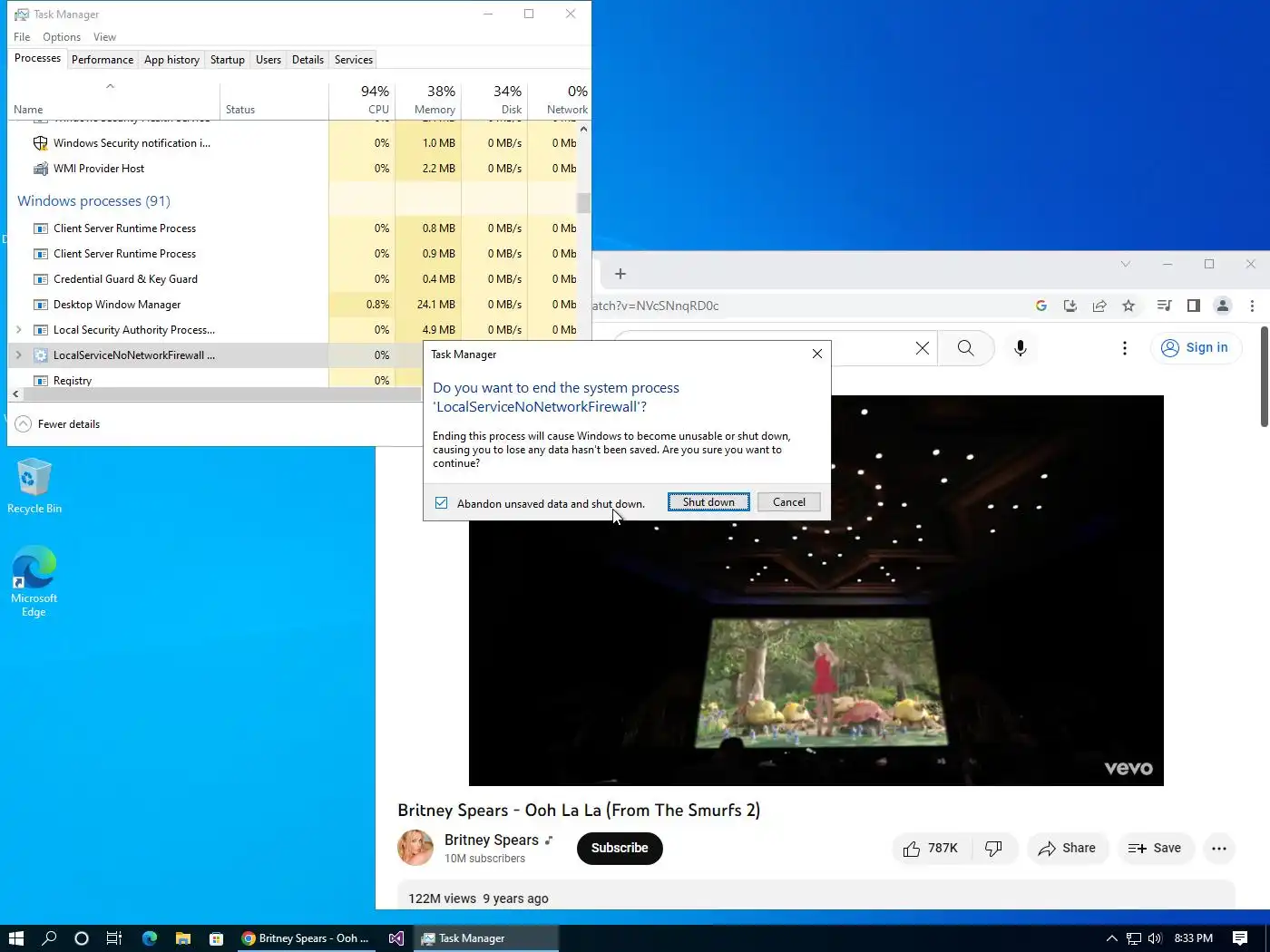
Task: Switch to the App history tab
Action: (171, 60)
